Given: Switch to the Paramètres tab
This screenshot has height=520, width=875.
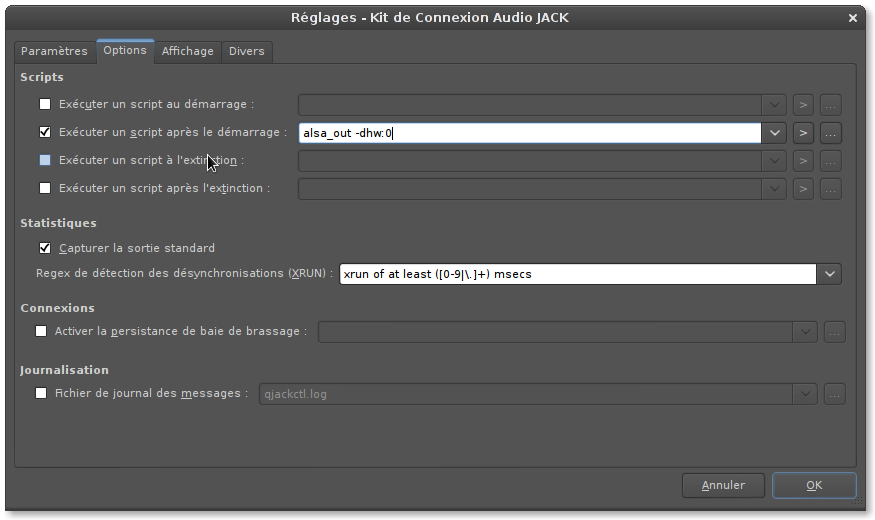Looking at the screenshot, I should click(x=54, y=51).
